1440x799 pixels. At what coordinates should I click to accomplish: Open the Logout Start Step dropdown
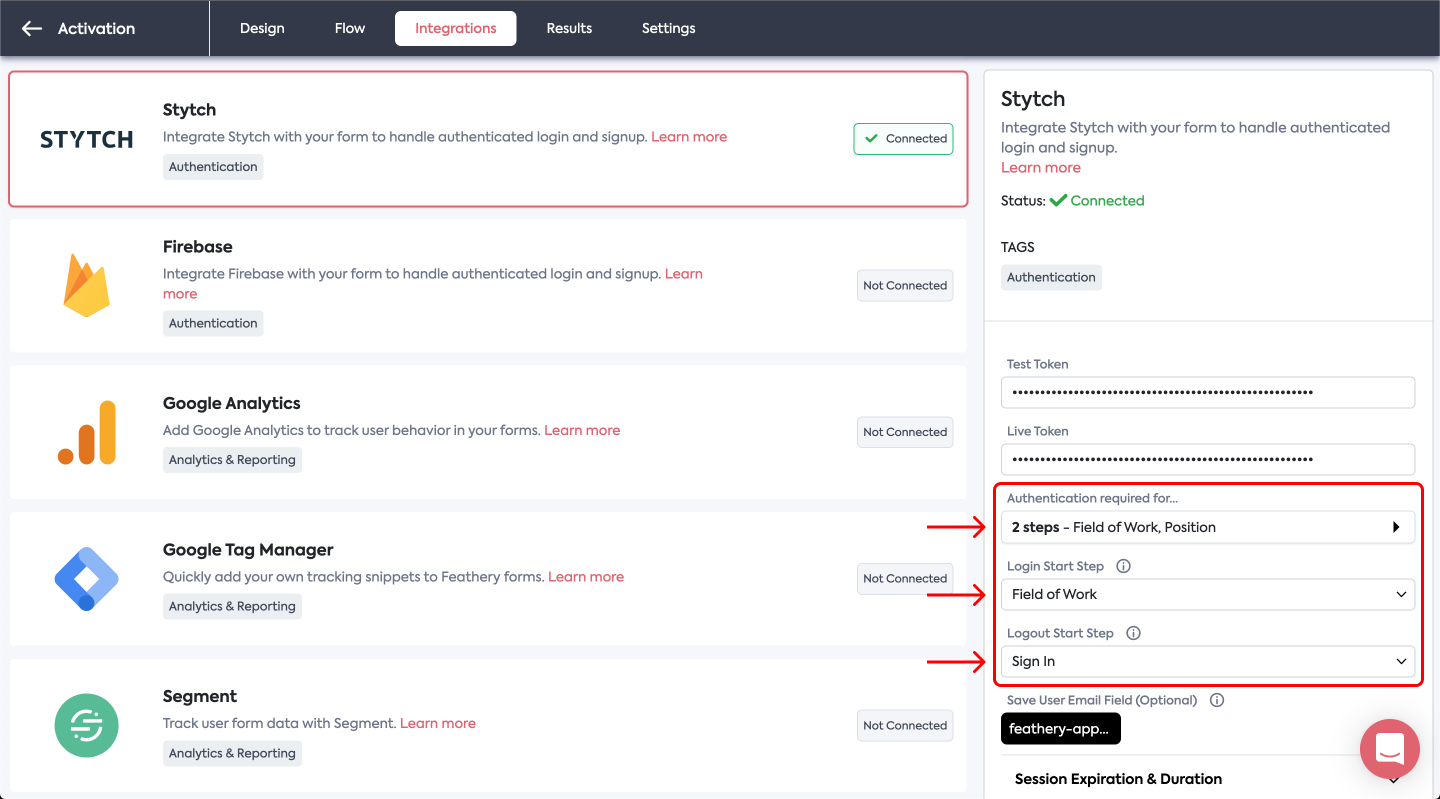tap(1207, 661)
